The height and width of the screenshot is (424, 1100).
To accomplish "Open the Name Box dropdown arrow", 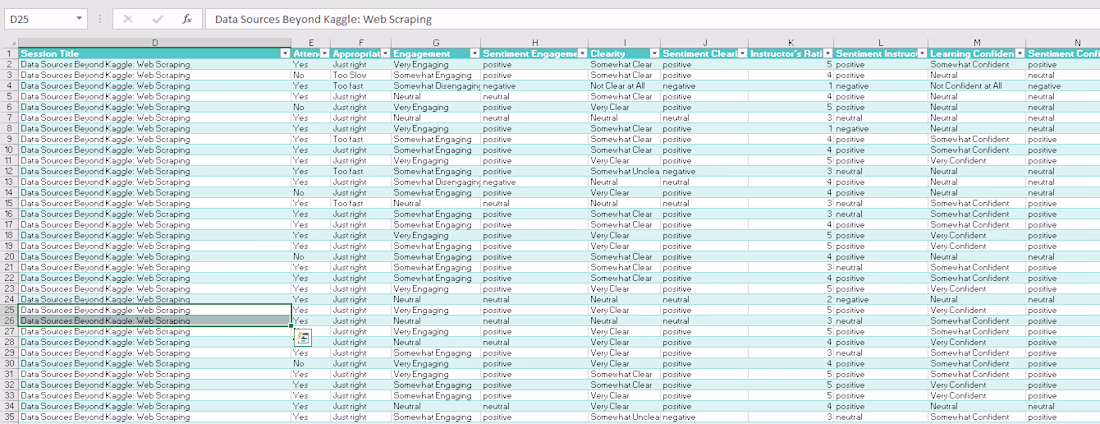I will 78,20.
